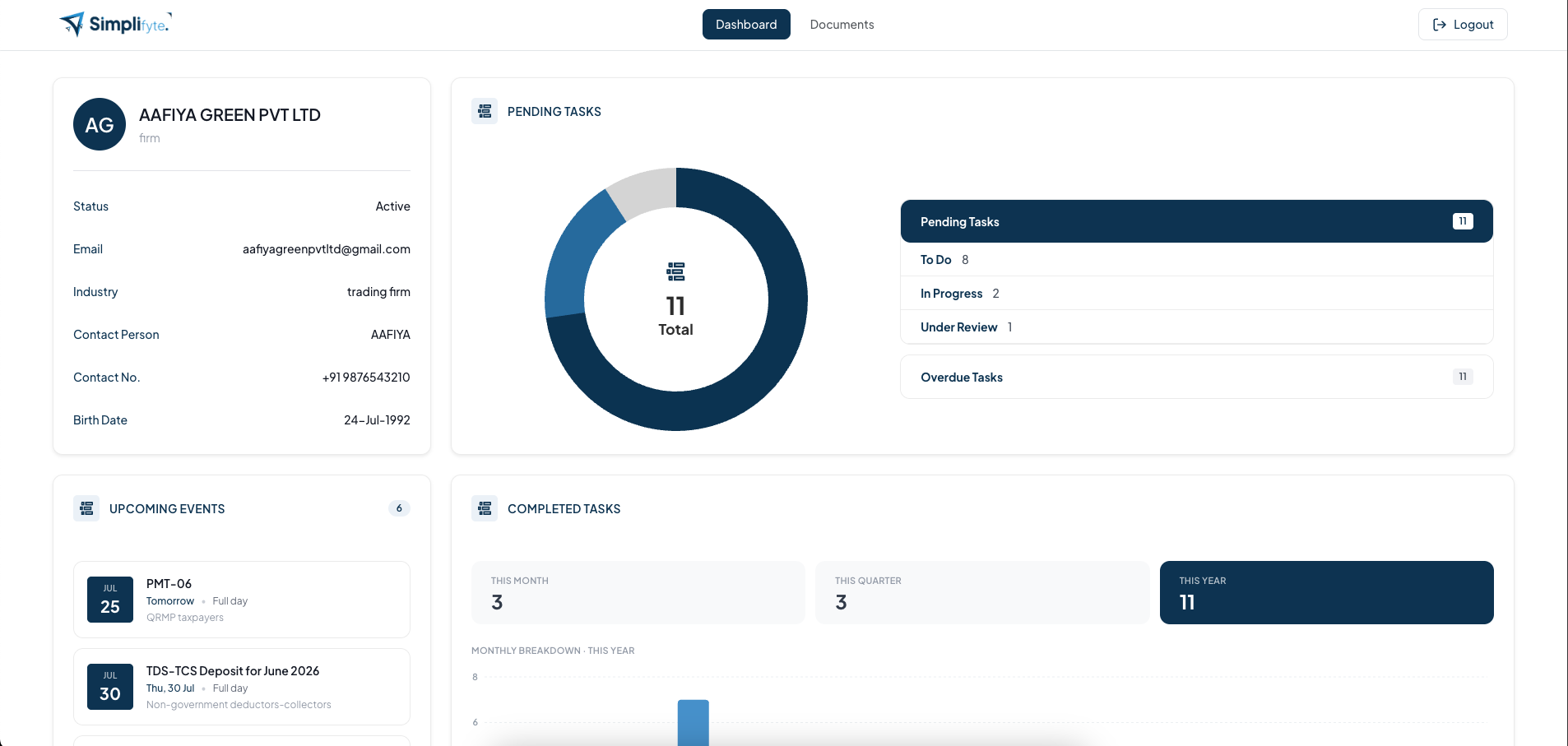Open the PMT-06 event card
1568x746 pixels.
[242, 600]
